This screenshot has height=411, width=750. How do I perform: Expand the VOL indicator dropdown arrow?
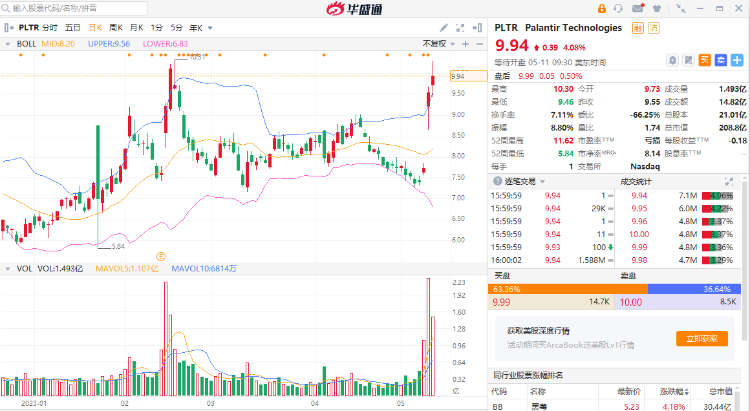(x=8, y=269)
